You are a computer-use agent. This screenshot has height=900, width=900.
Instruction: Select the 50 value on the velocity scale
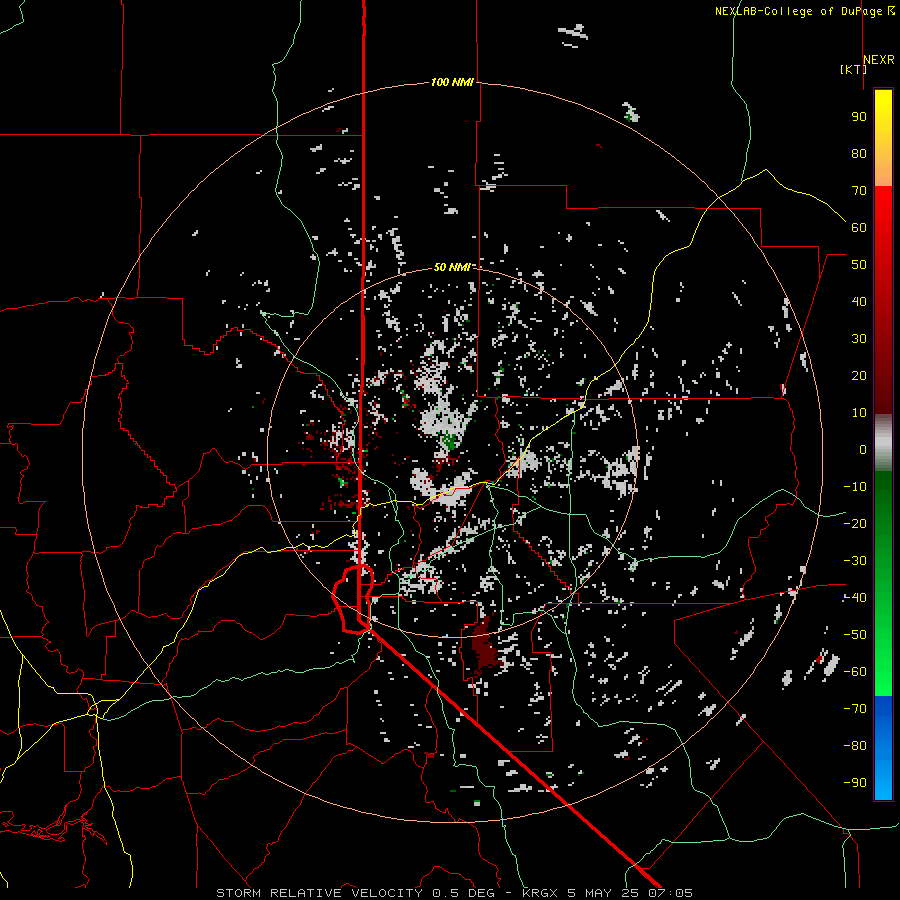(859, 265)
